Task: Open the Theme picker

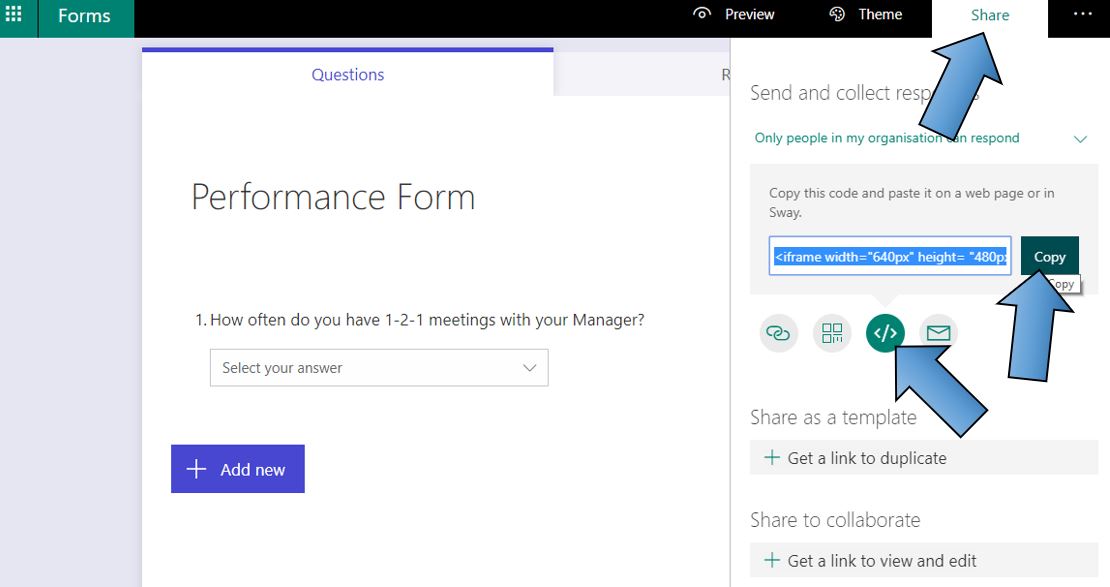Action: click(865, 14)
